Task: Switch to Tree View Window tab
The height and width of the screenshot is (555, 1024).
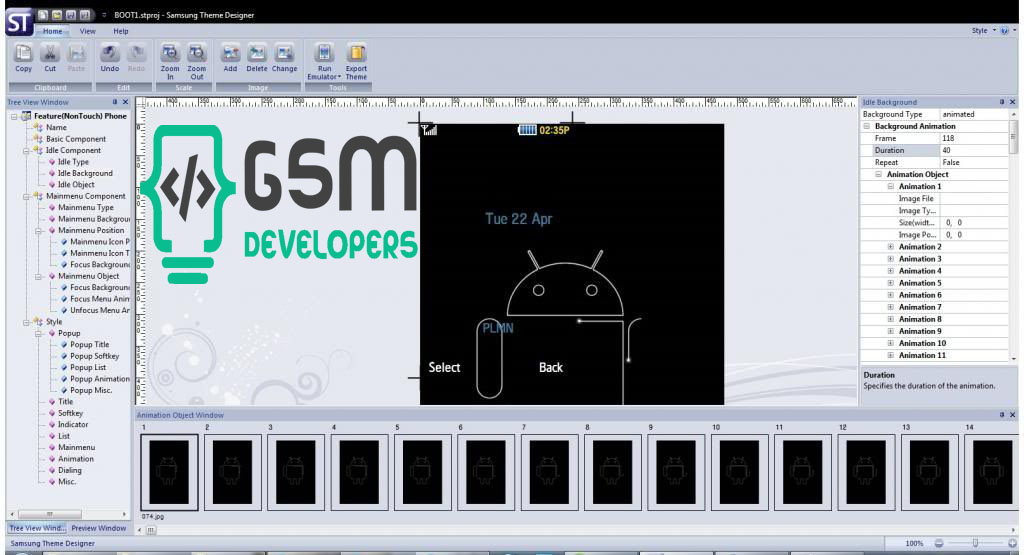Action: point(37,528)
